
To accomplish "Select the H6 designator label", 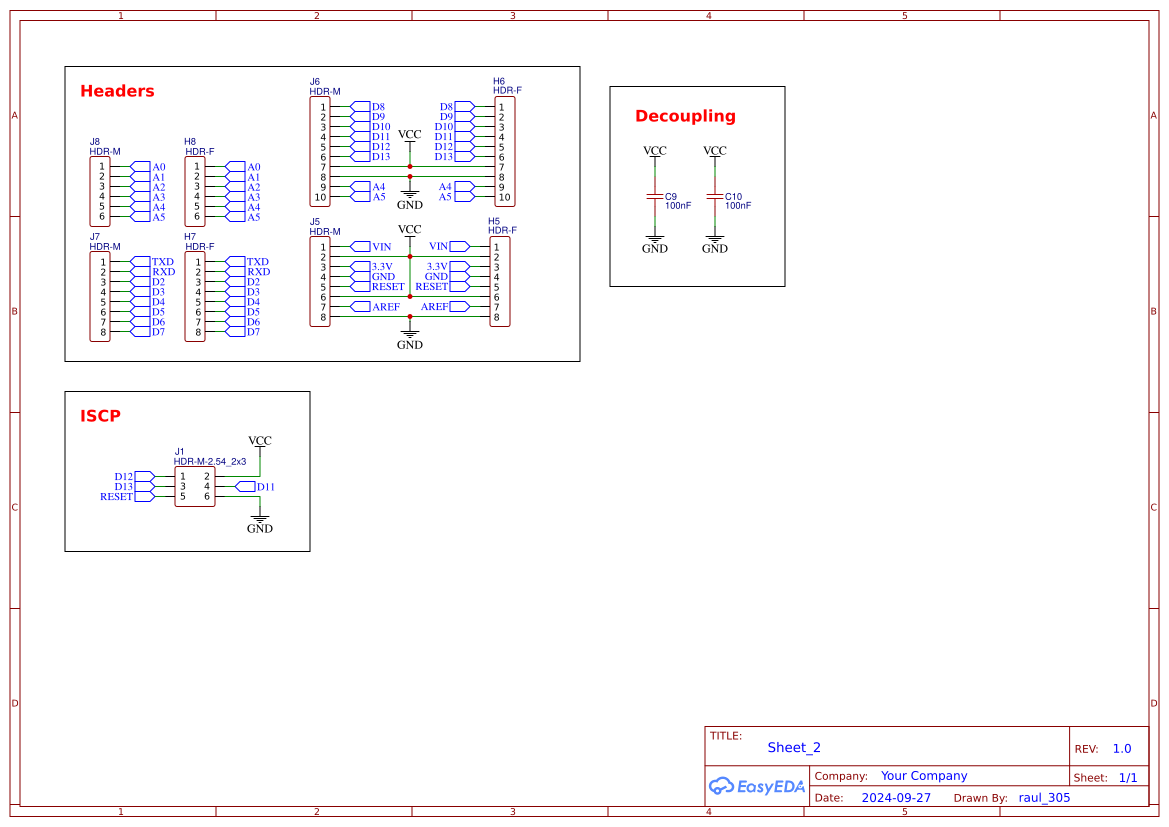I will tap(499, 81).
